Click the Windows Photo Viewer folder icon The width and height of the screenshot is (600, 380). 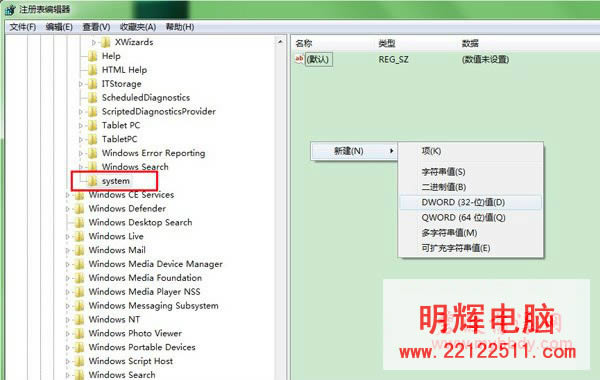[x=79, y=333]
